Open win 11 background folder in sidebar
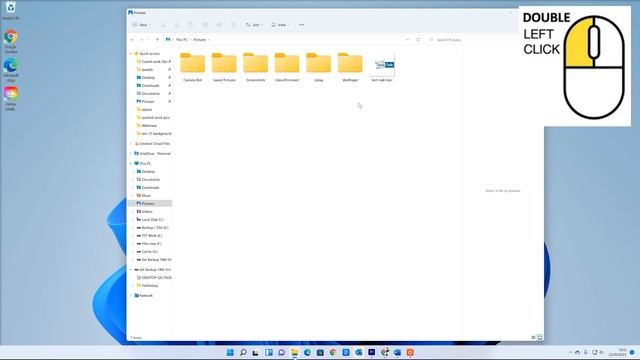 (153, 133)
